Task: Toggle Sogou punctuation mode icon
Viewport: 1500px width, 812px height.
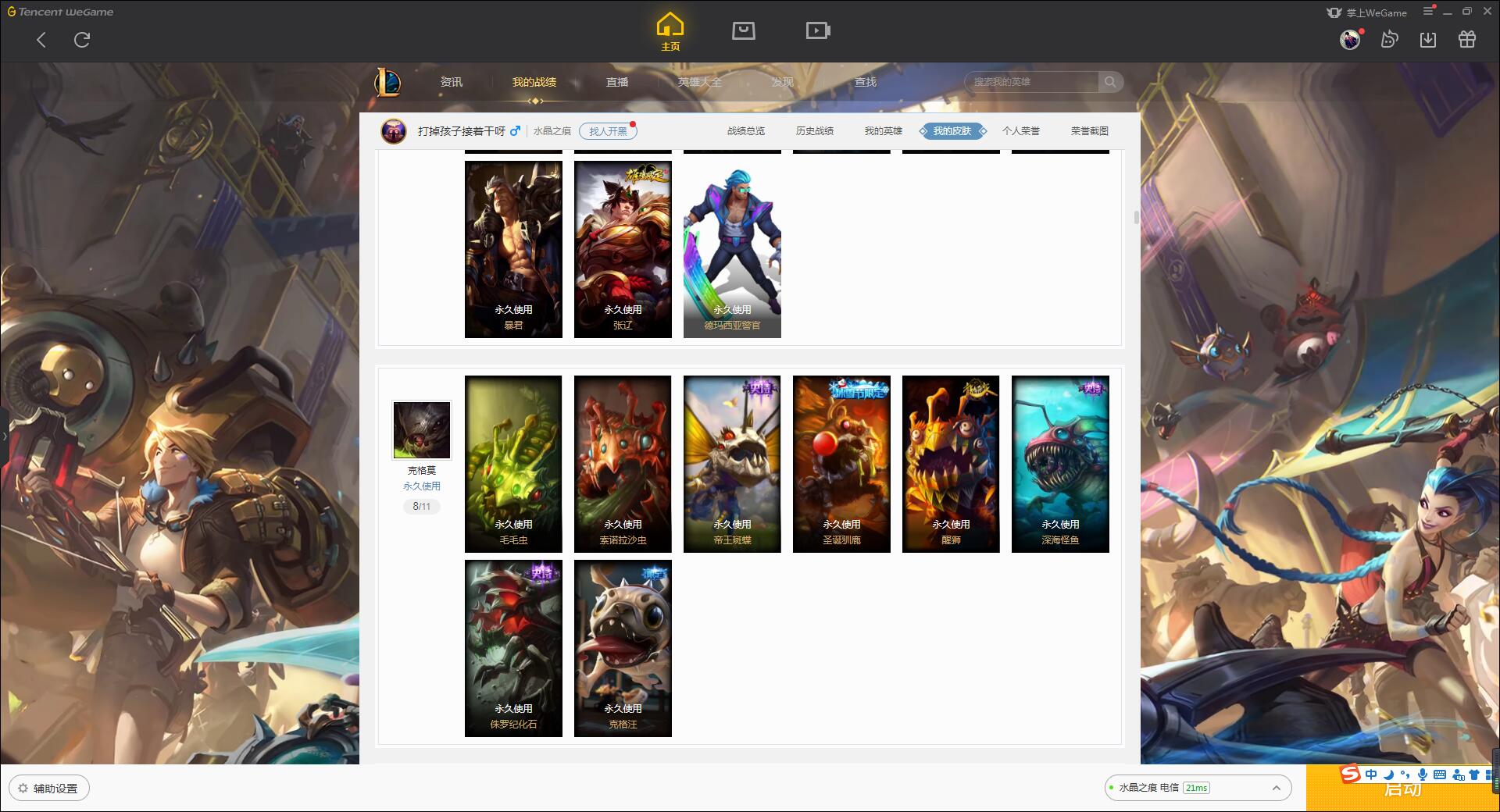Action: [1405, 775]
